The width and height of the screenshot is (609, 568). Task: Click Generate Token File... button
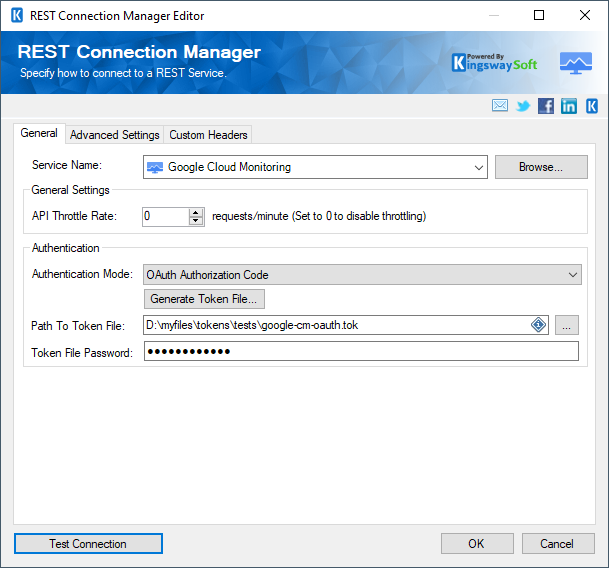tap(204, 299)
